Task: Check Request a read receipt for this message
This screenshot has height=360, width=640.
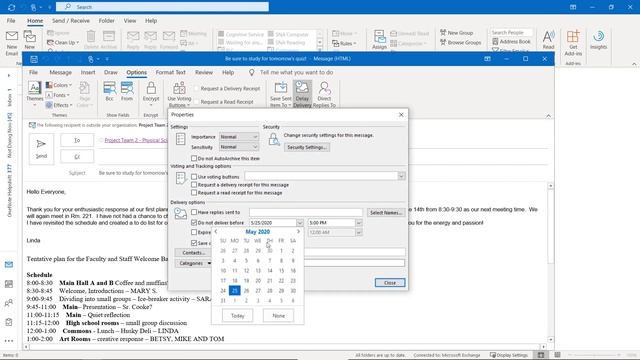Action: click(194, 193)
